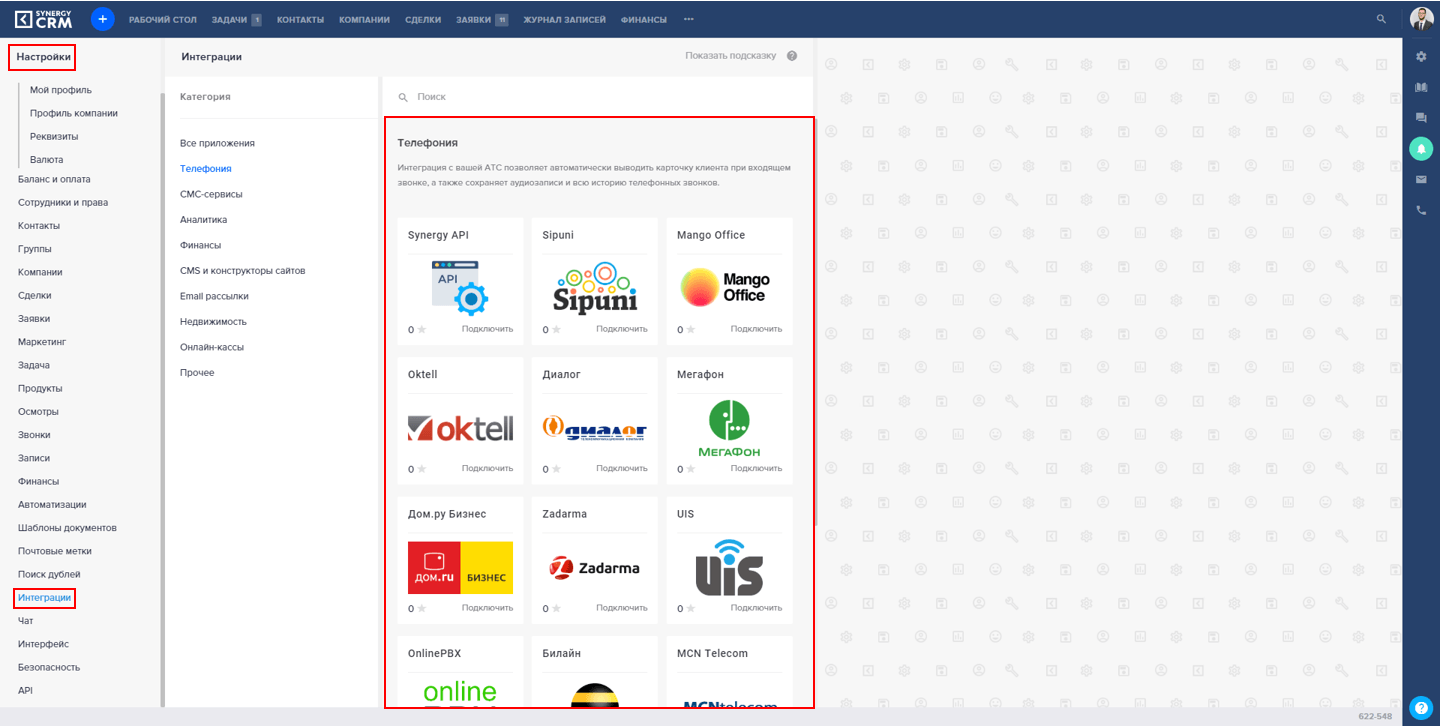
Task: Click the magnifier icon in the Поиск field
Action: coord(404,97)
